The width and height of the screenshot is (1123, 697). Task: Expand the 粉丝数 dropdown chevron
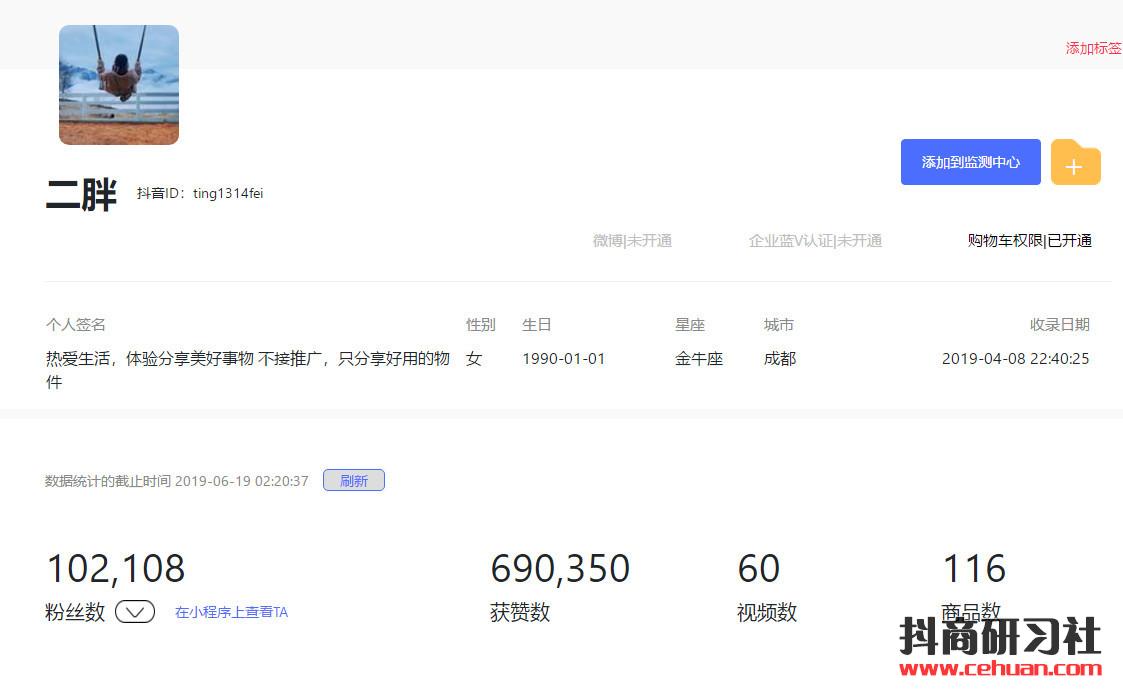[135, 612]
